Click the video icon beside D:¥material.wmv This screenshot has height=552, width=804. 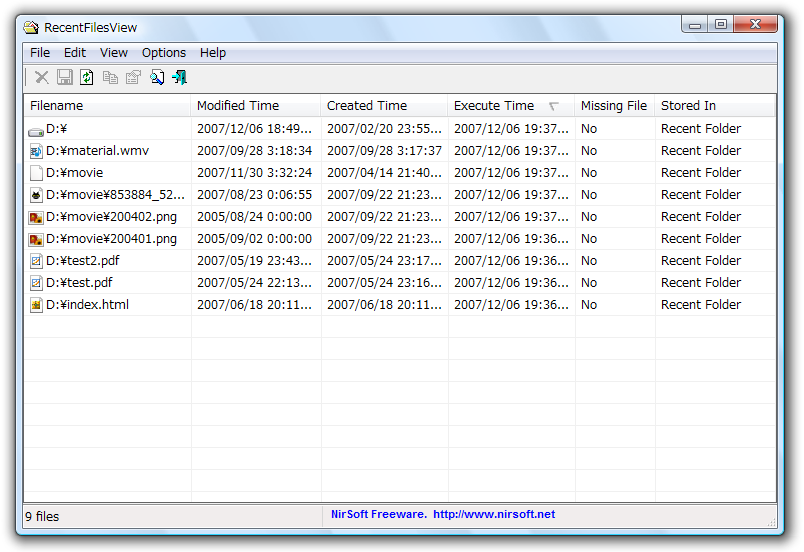click(36, 151)
